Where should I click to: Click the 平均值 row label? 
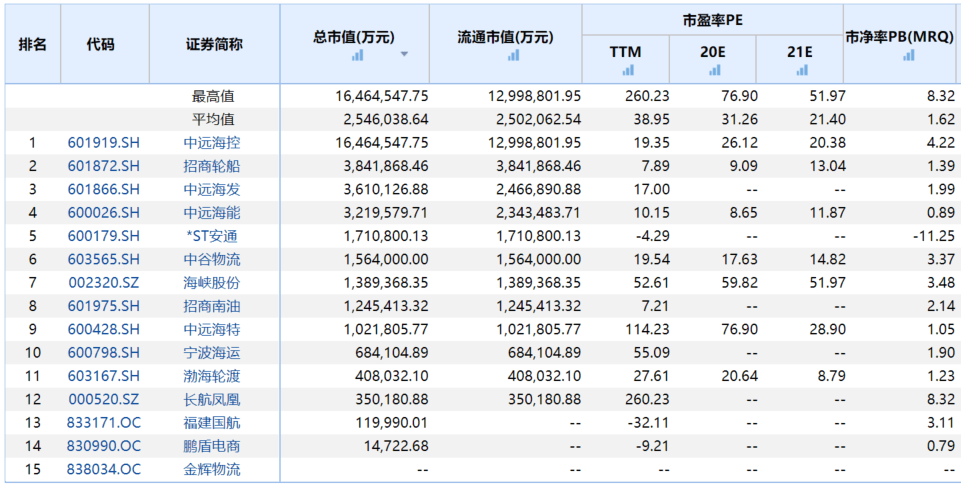213,120
